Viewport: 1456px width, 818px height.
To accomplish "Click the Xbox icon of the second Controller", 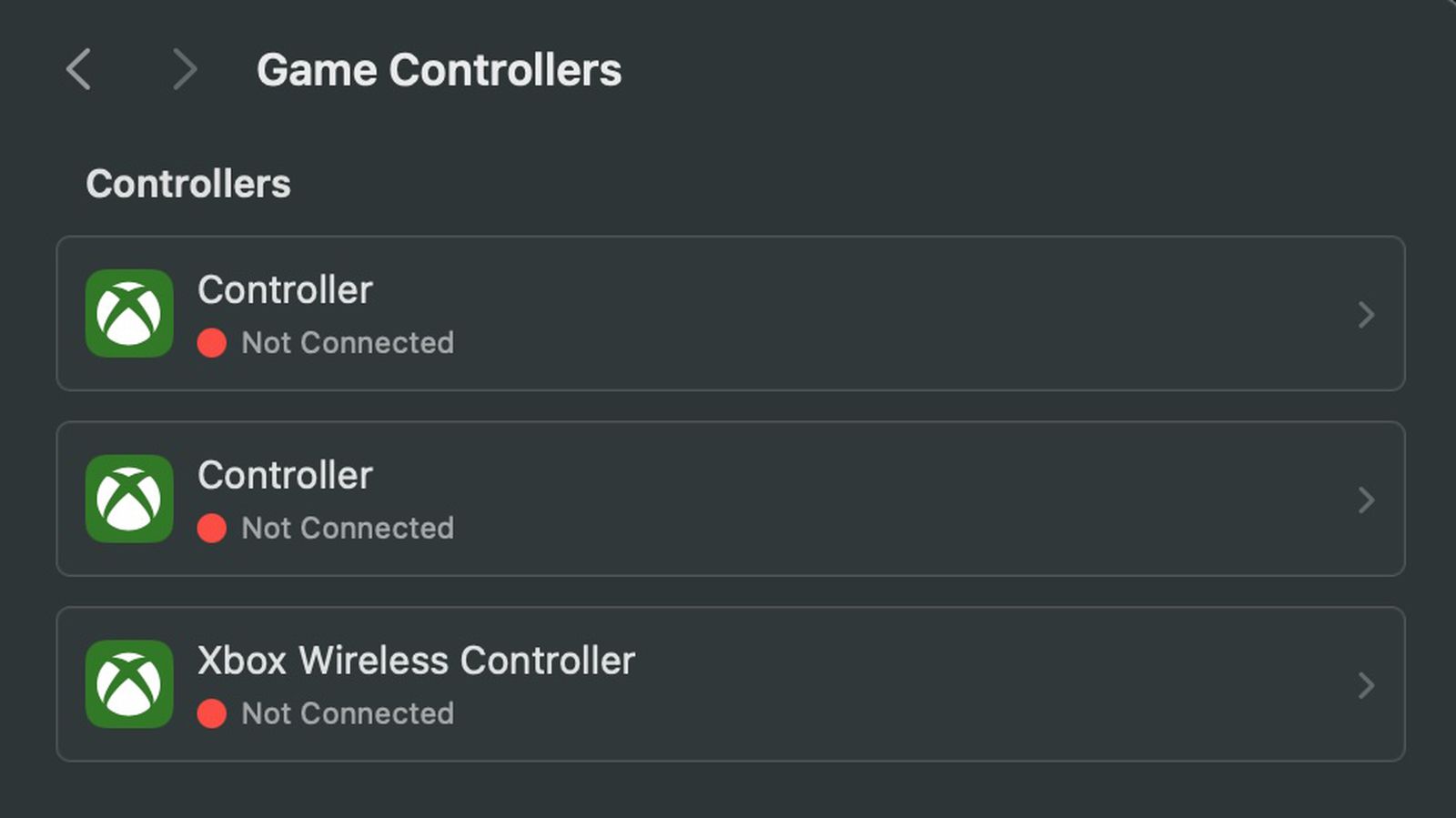I will 129,499.
